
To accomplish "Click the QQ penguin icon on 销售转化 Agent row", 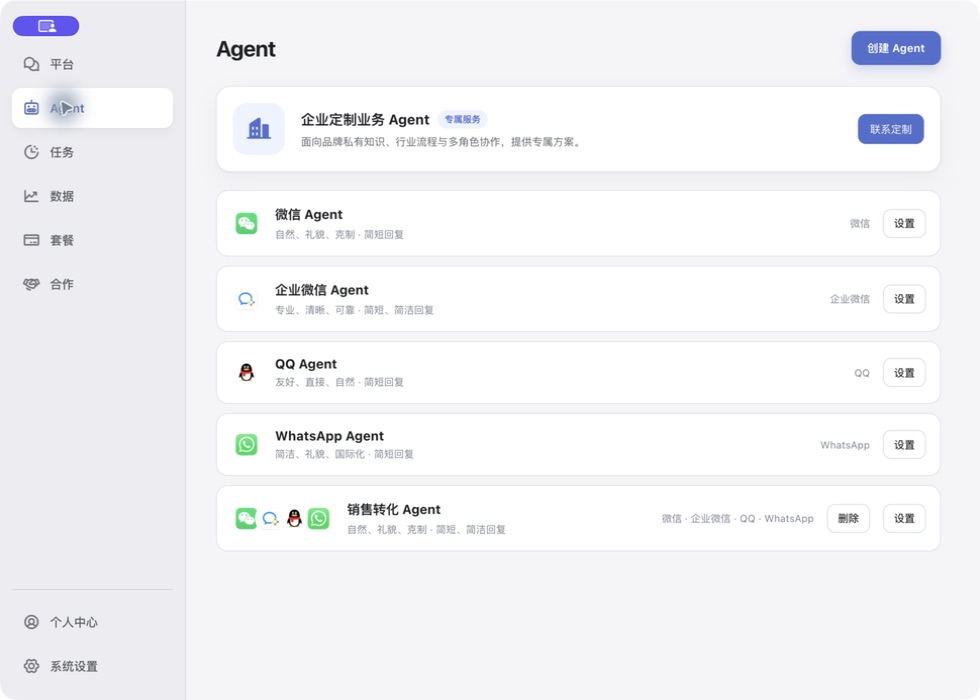I will click(294, 518).
